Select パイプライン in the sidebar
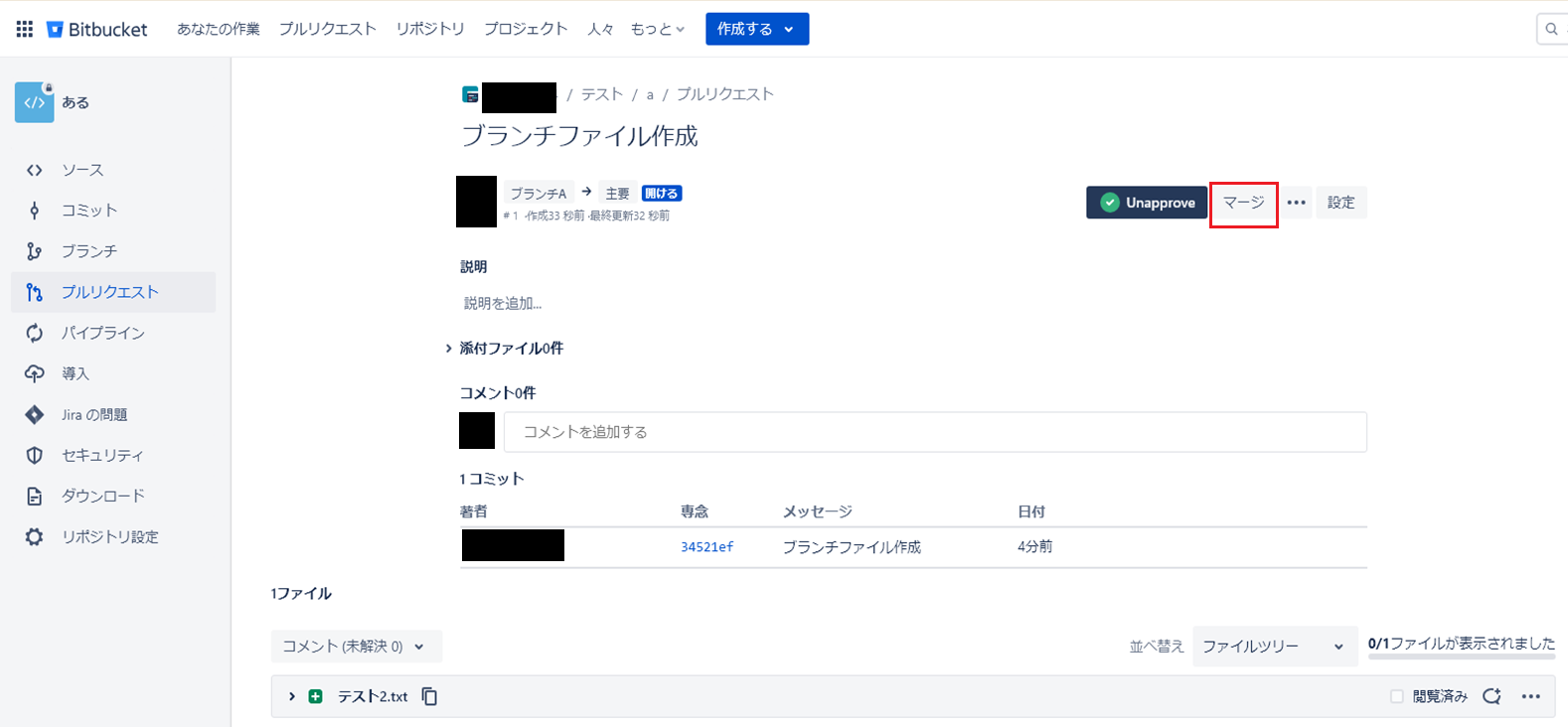The height and width of the screenshot is (727, 1568). (x=113, y=333)
